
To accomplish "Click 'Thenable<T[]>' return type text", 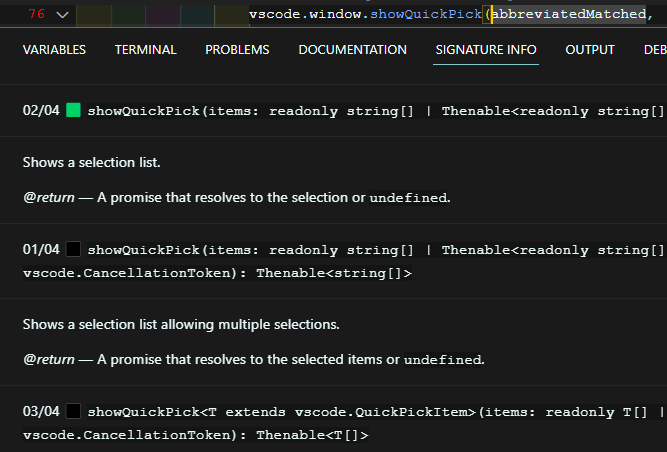I will coord(312,435).
